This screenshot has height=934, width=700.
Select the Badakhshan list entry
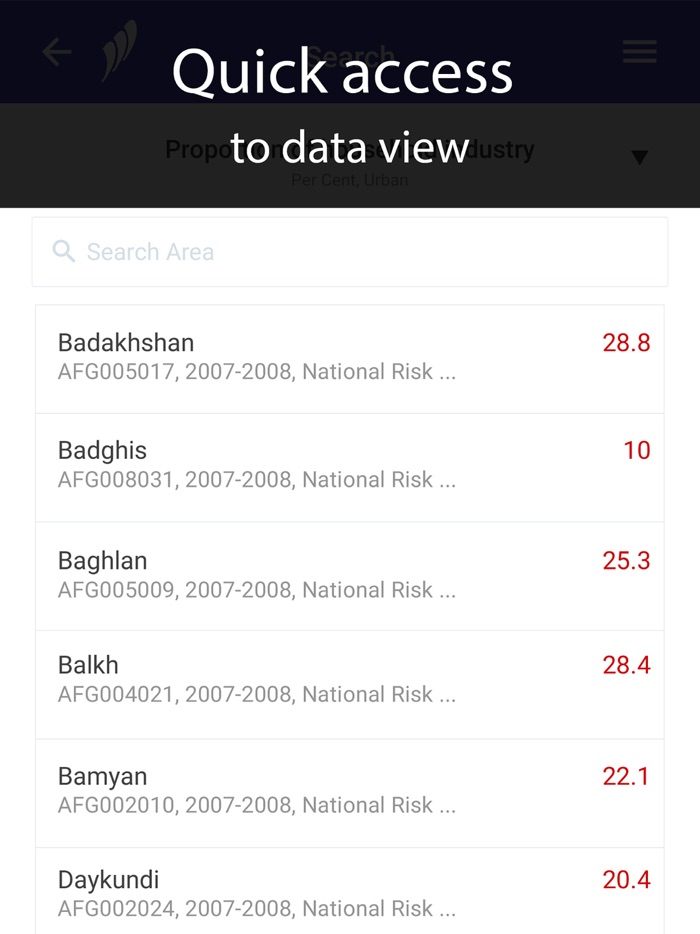pos(350,358)
